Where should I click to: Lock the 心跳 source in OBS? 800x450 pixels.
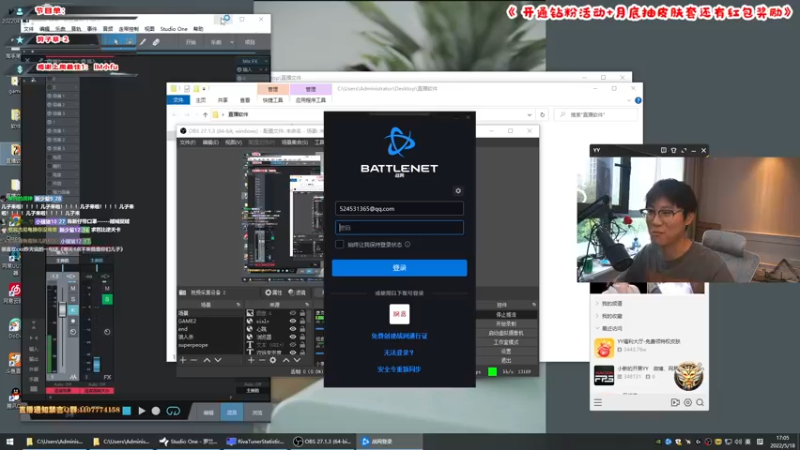click(x=302, y=329)
